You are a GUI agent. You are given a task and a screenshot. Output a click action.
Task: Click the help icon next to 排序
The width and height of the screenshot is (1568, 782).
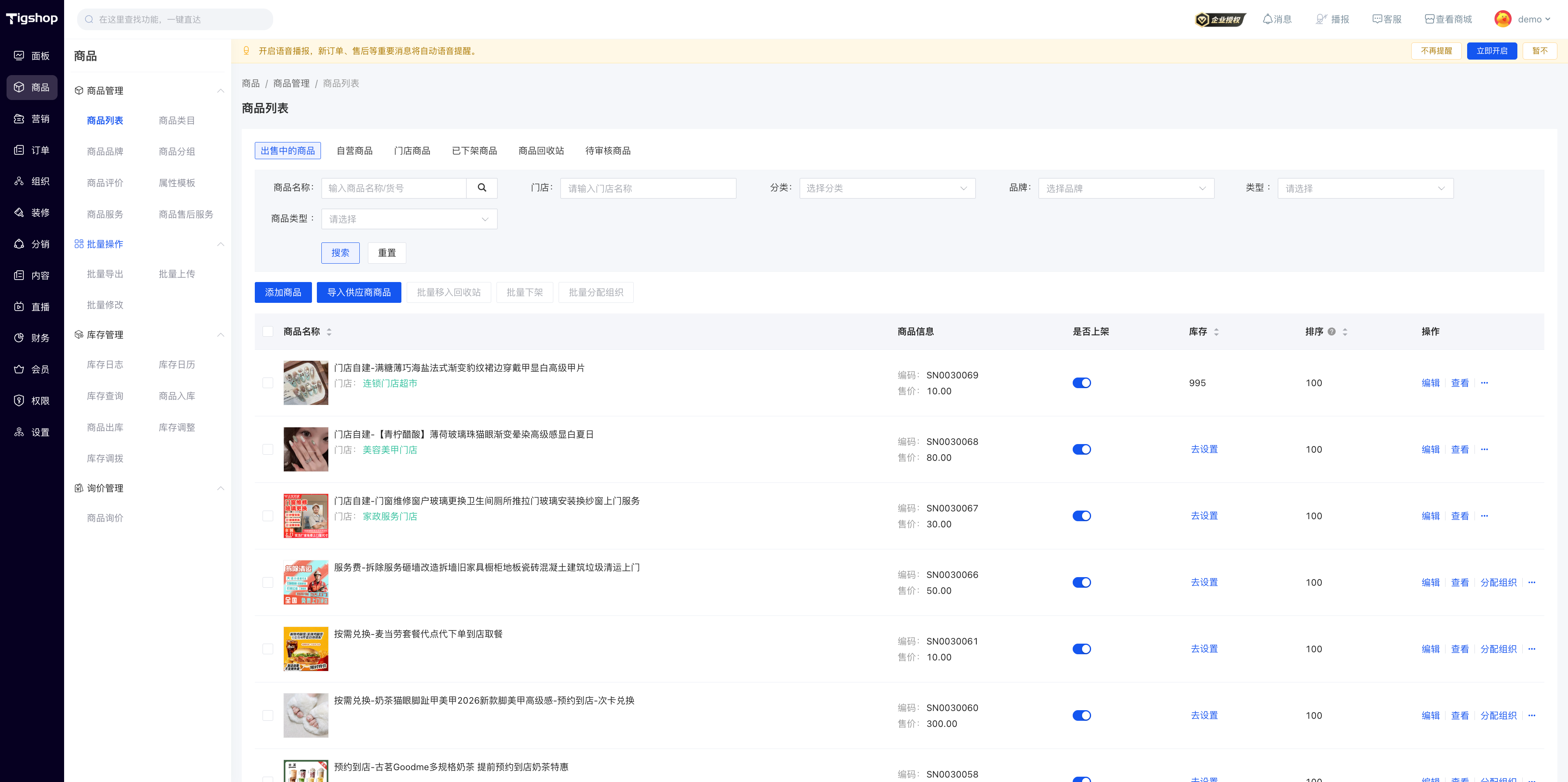pyautogui.click(x=1331, y=332)
